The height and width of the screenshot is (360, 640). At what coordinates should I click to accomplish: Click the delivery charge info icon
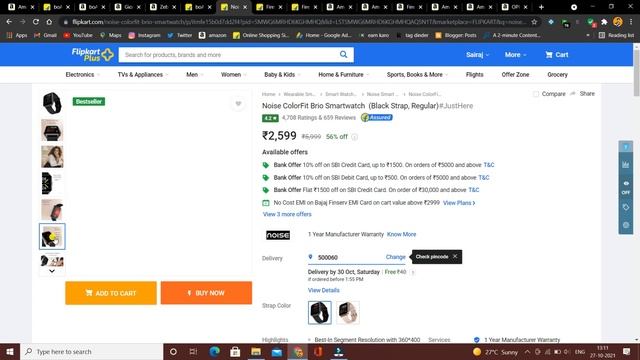click(413, 272)
